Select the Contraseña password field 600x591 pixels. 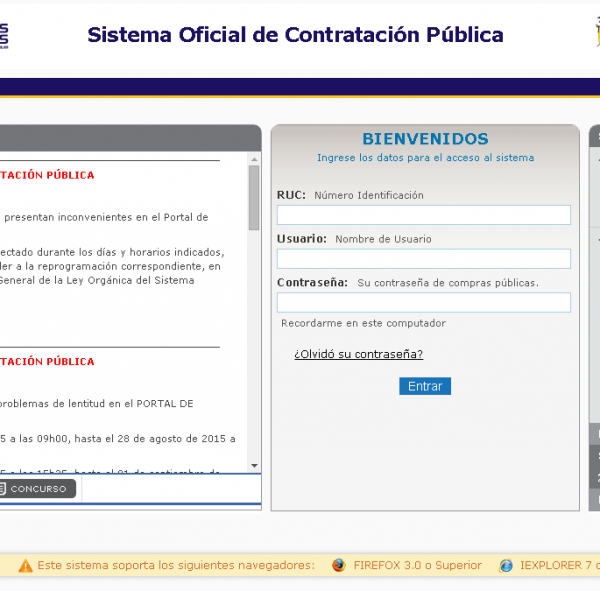(x=423, y=302)
